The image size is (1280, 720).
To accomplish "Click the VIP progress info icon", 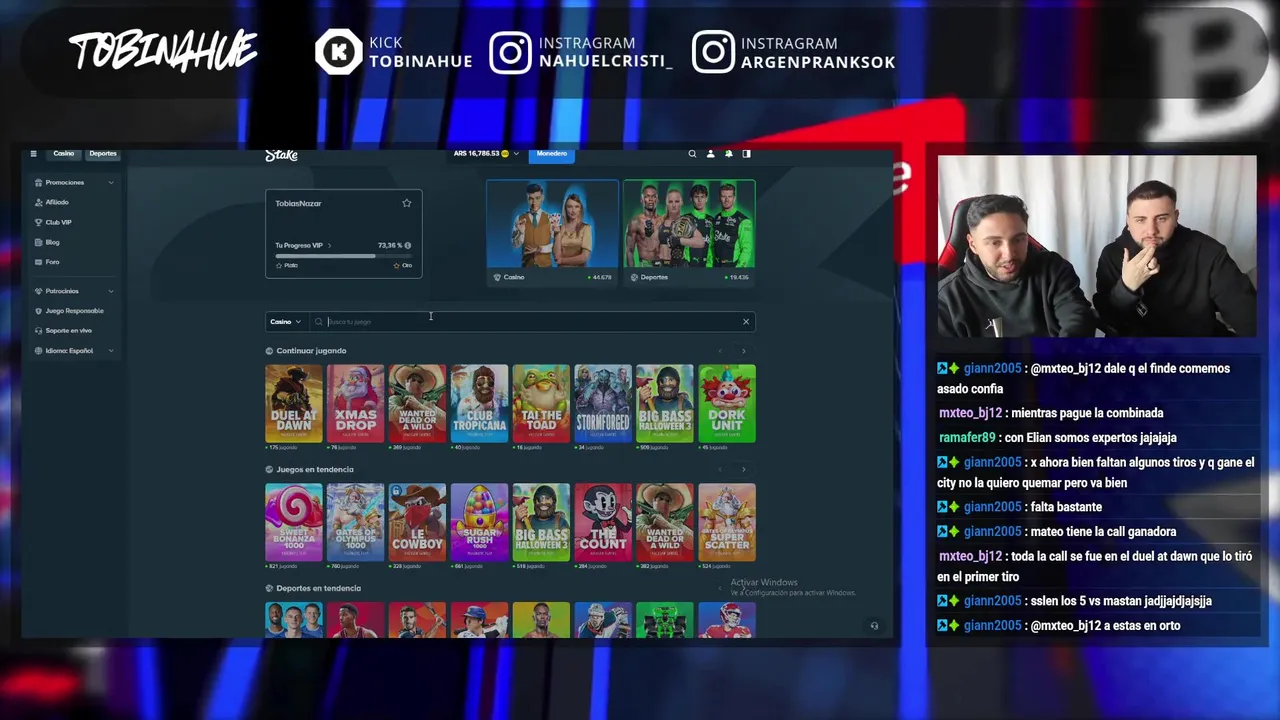I will coord(407,245).
